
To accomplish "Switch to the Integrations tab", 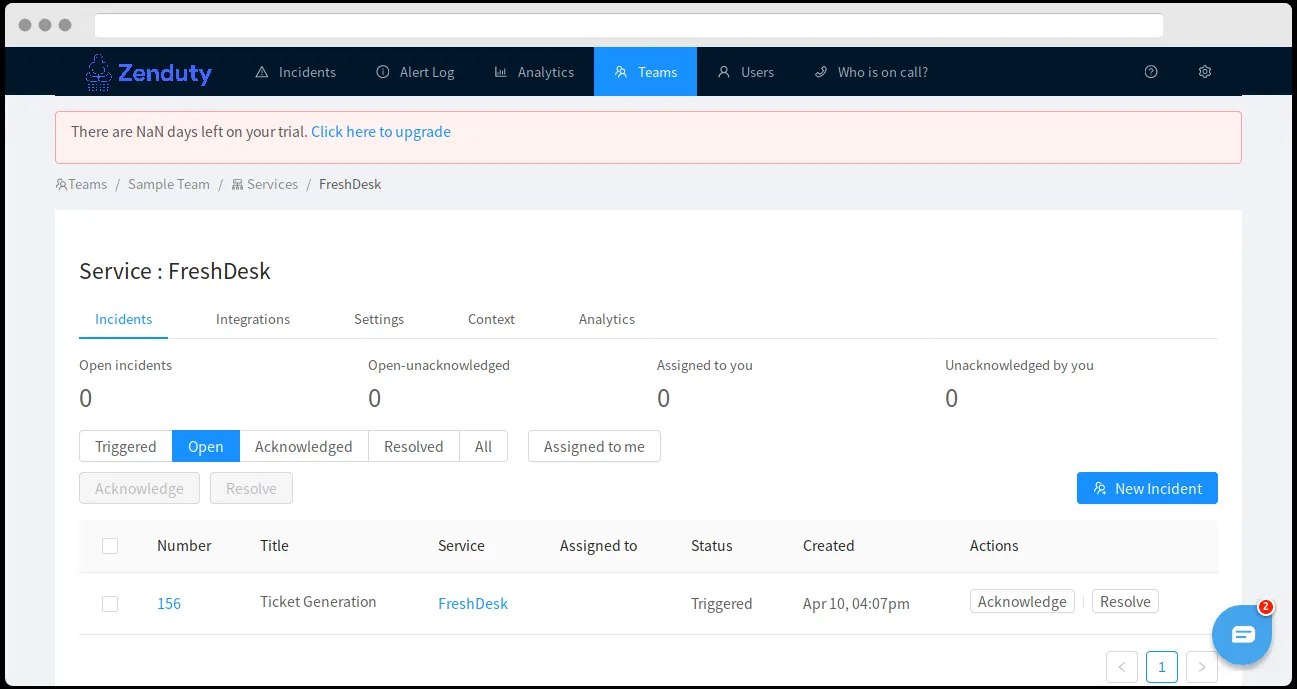I will pos(253,319).
